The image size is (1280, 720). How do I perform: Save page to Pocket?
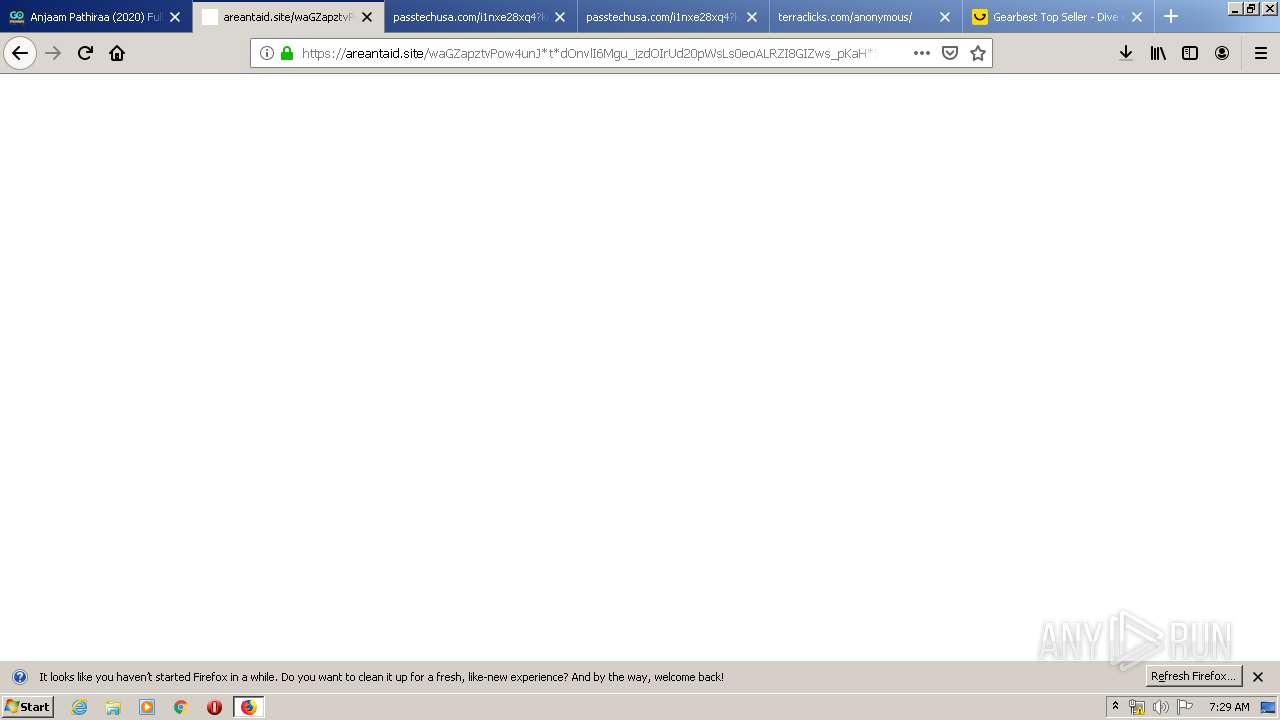[x=950, y=53]
